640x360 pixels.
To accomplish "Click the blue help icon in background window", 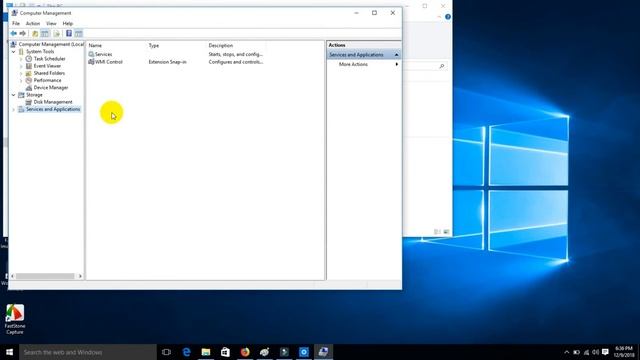I will 448,17.
